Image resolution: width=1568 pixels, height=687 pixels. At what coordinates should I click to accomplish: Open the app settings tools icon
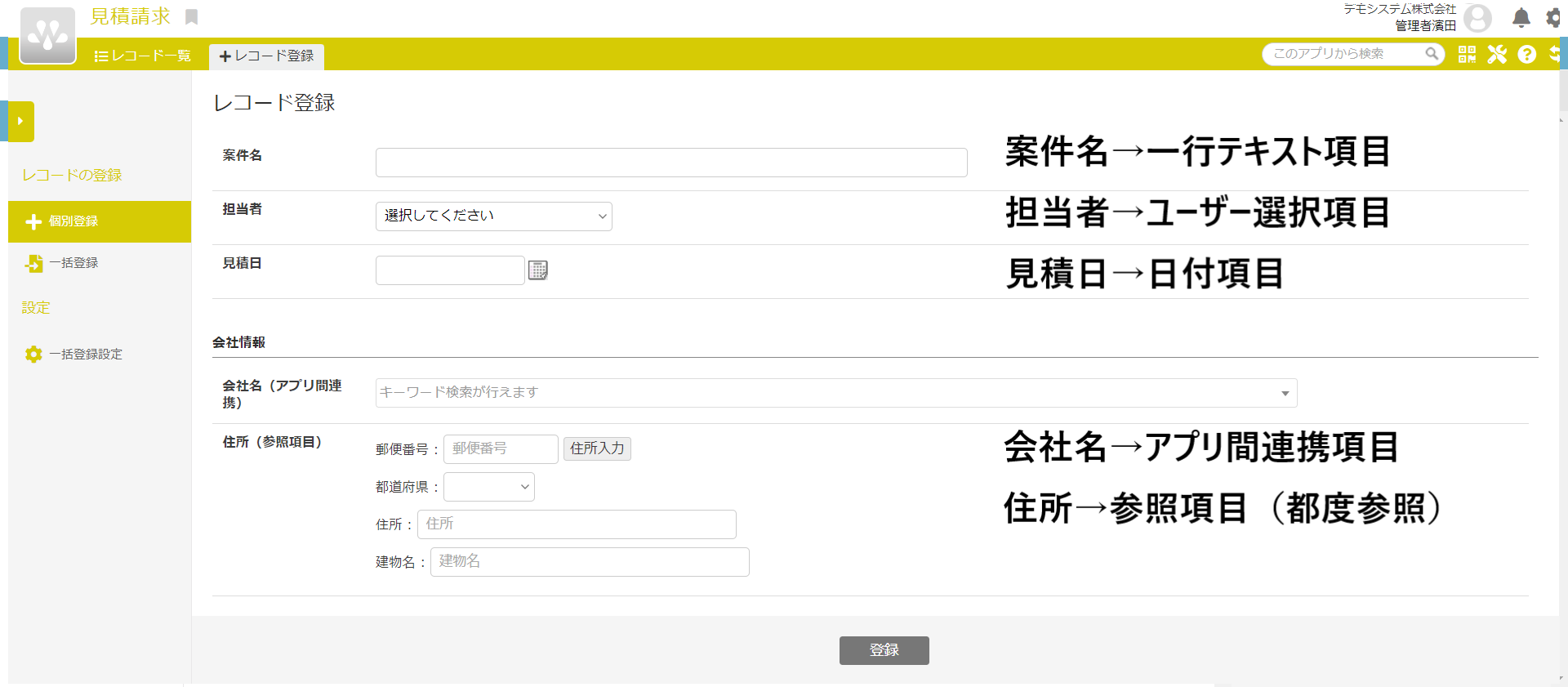(1496, 55)
